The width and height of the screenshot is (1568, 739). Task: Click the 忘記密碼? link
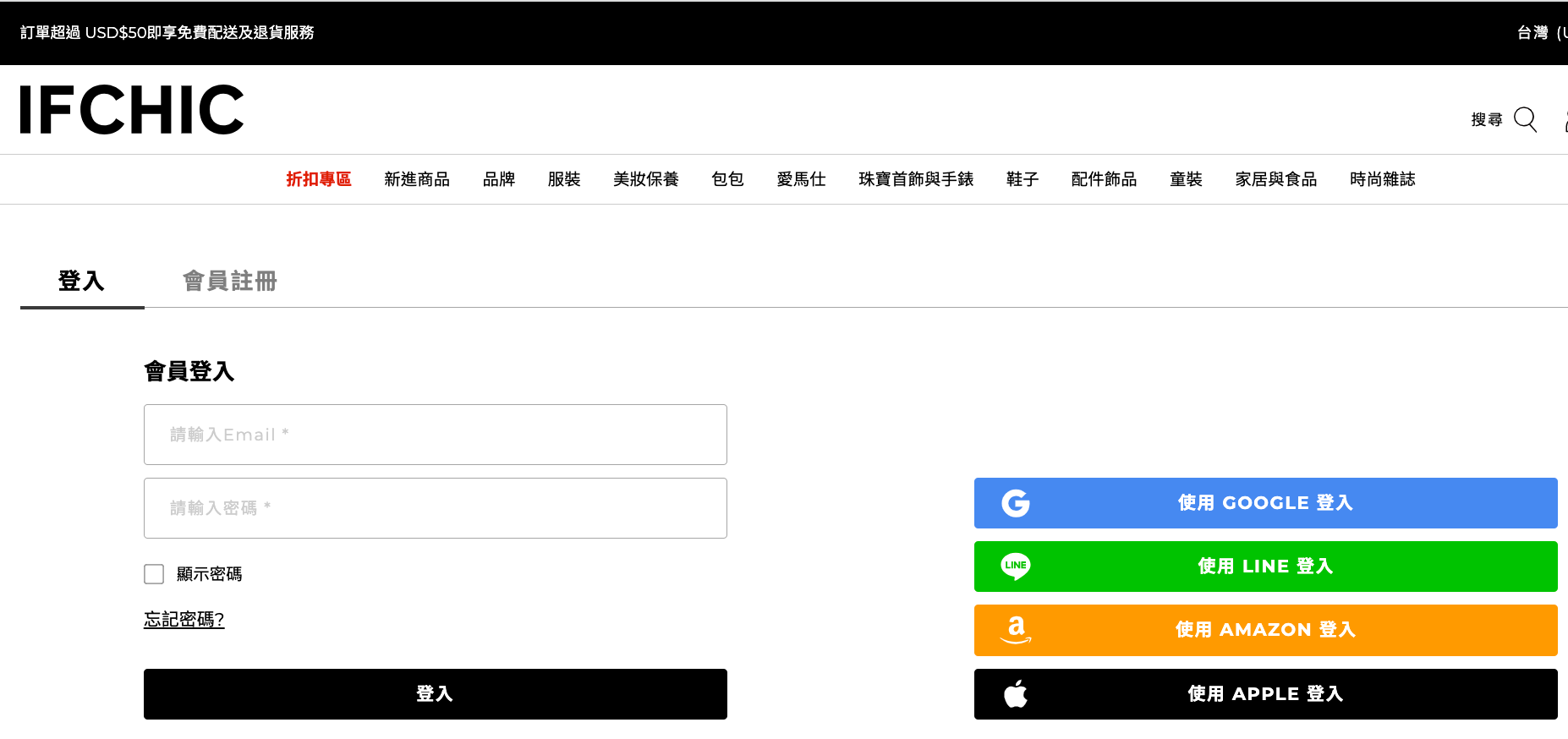(x=184, y=620)
